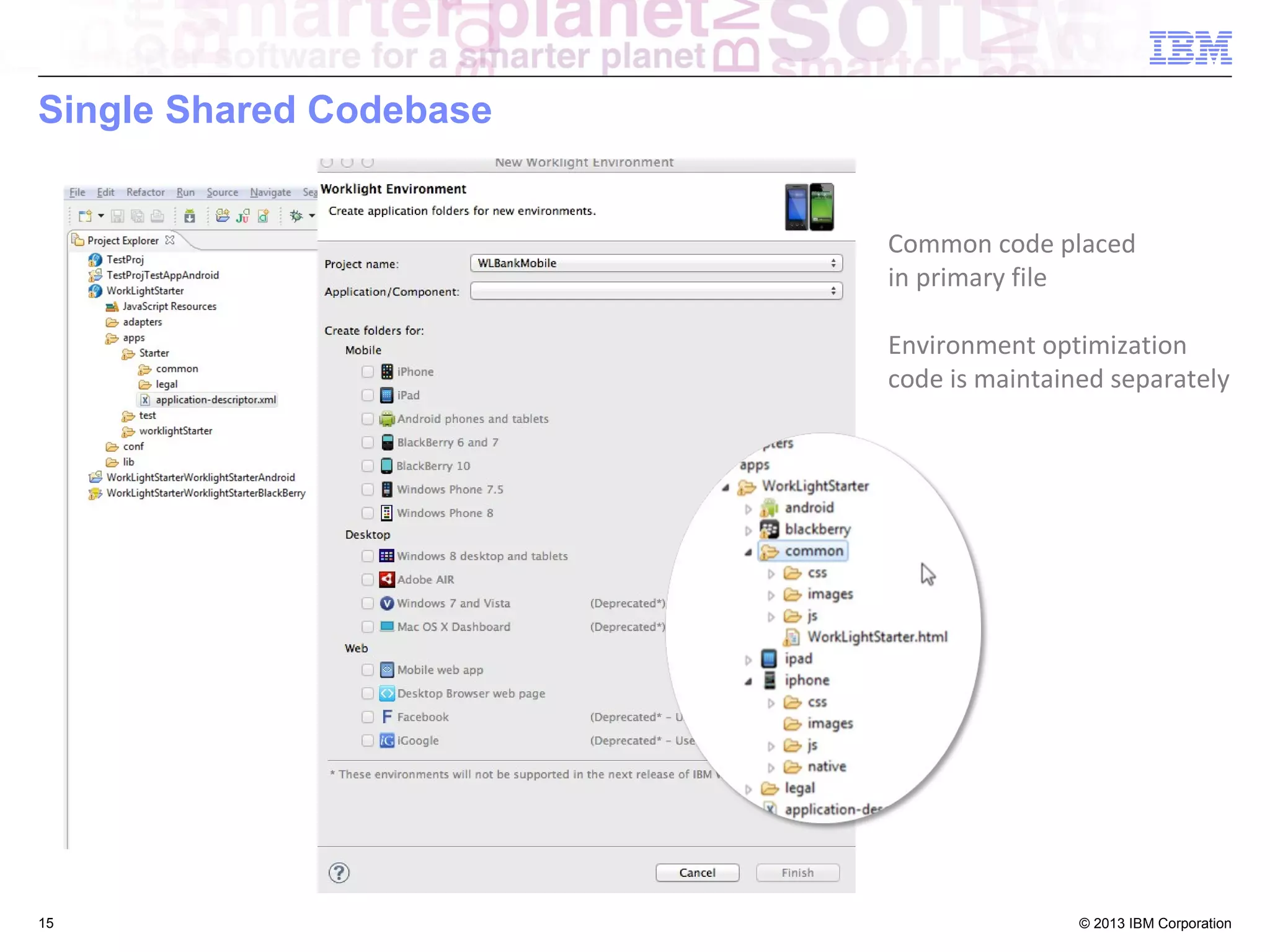Select the Project Explorer tab
This screenshot has height=952, width=1270.
pyautogui.click(x=123, y=240)
